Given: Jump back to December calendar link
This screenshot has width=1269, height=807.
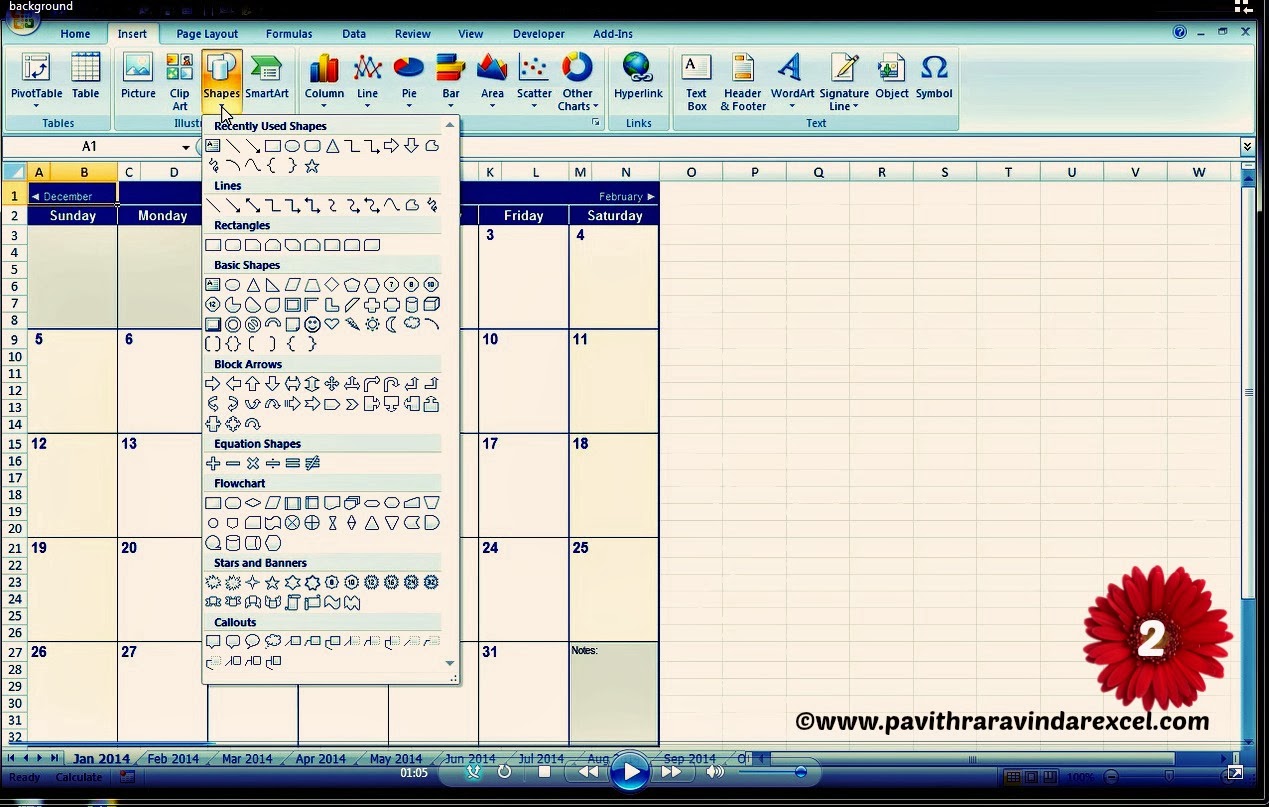Looking at the screenshot, I should (x=62, y=196).
